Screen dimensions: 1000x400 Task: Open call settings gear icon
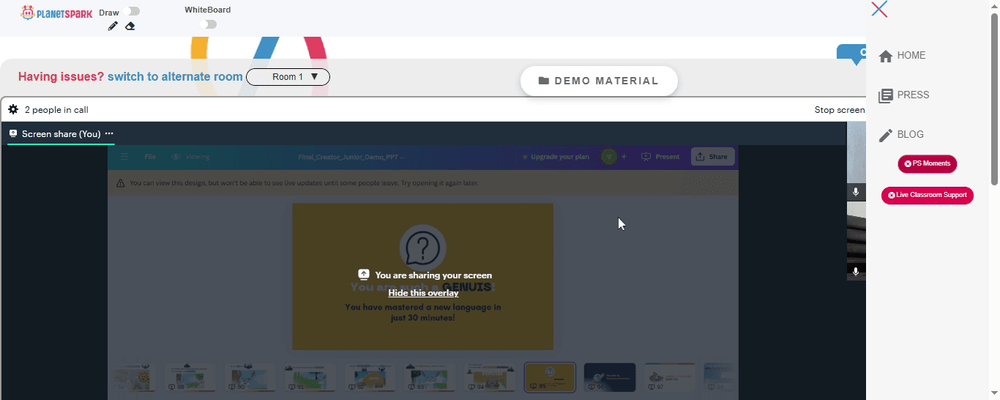[13, 110]
